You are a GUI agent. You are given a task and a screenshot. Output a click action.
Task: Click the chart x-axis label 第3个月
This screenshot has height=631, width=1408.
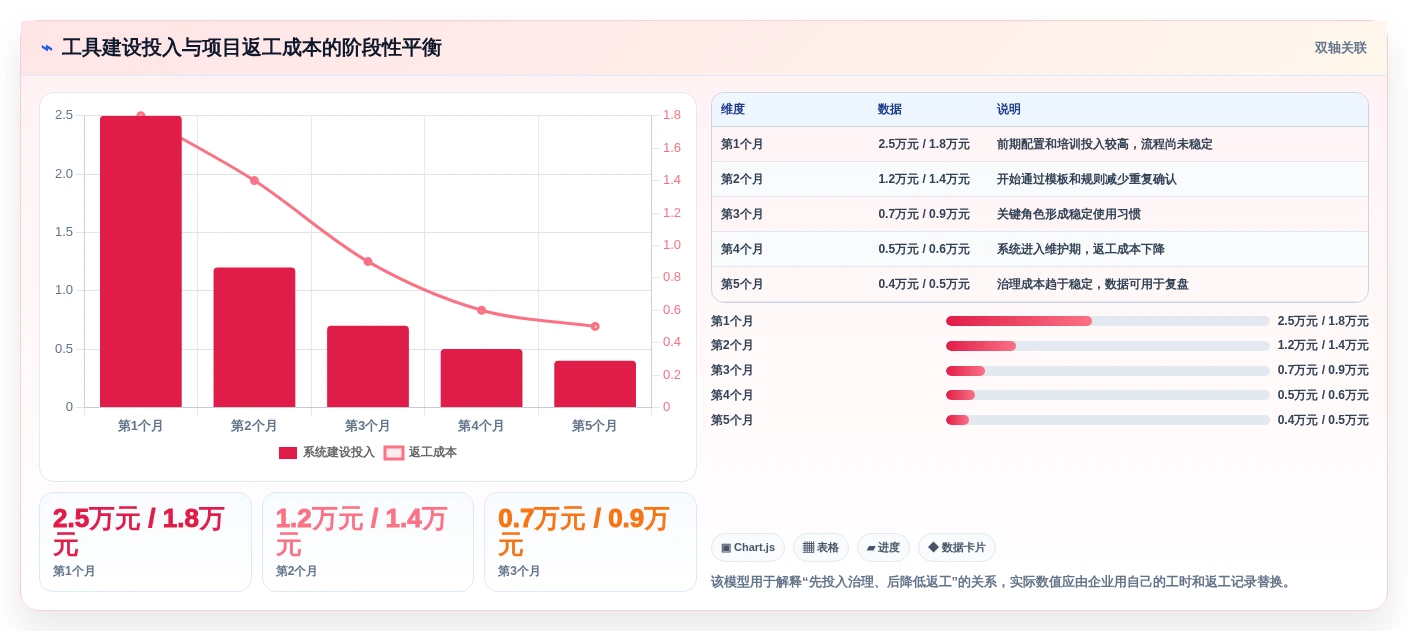click(368, 426)
